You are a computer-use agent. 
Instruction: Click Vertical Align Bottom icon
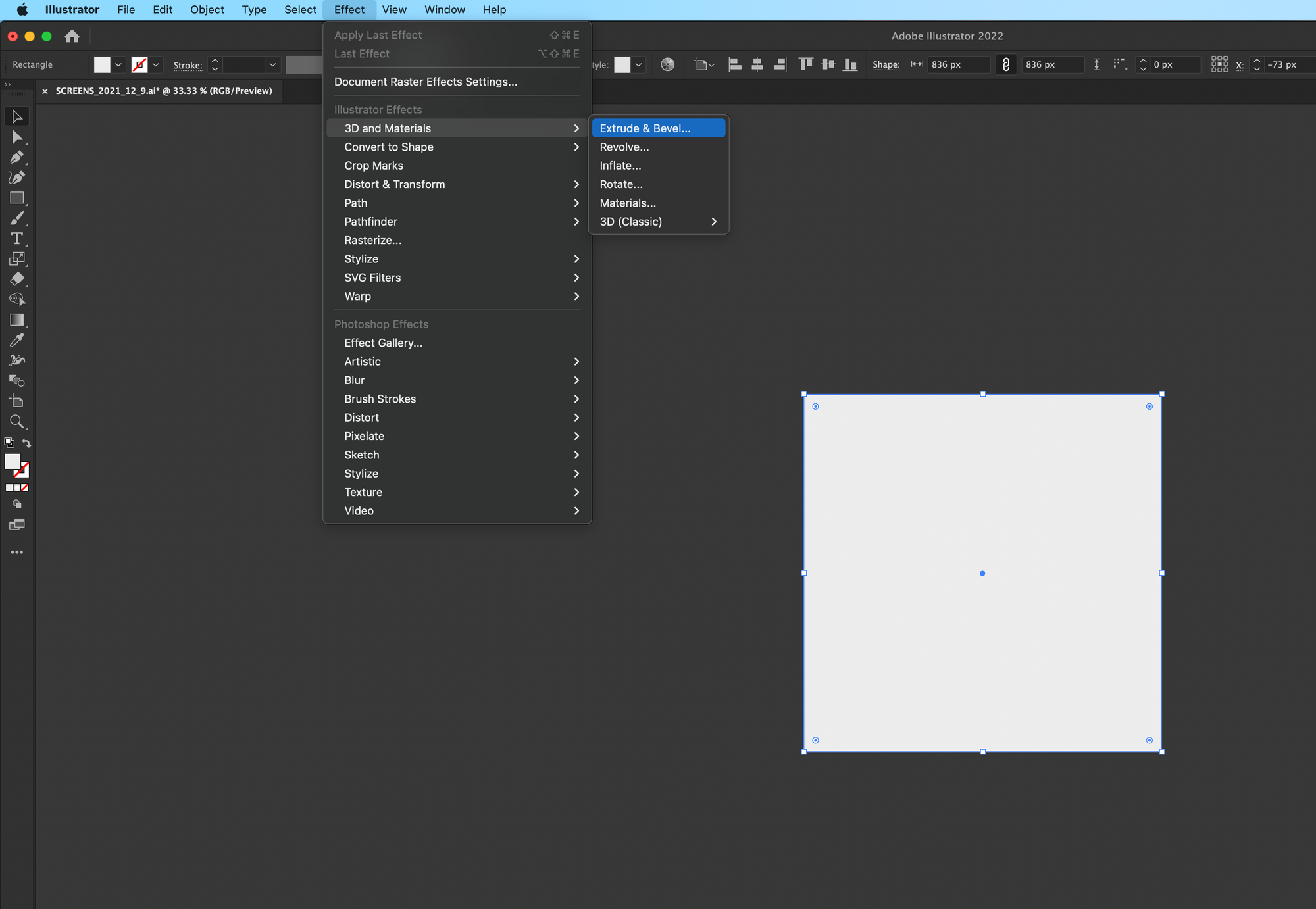tap(851, 64)
